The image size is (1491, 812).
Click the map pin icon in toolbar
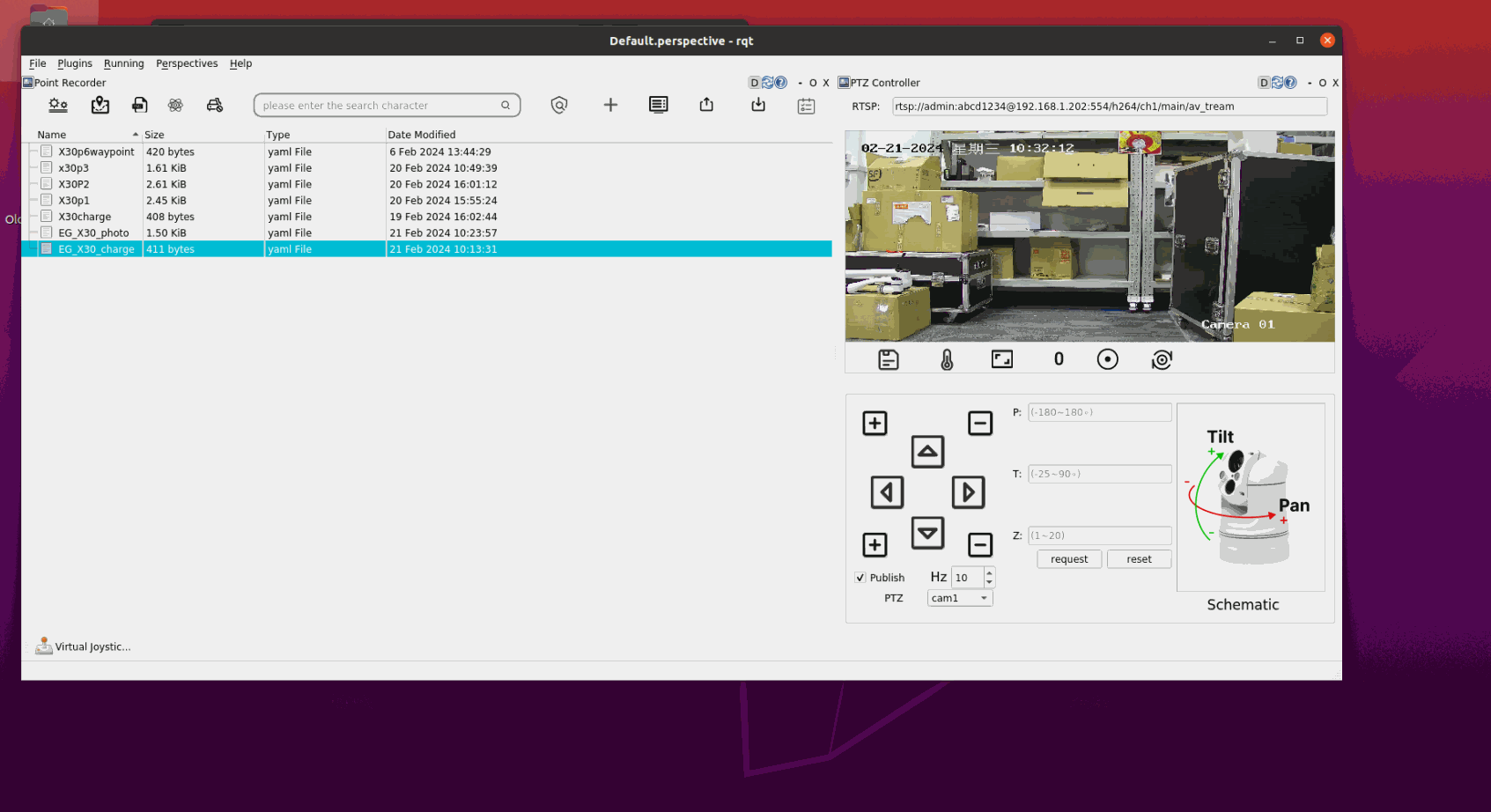tap(100, 106)
